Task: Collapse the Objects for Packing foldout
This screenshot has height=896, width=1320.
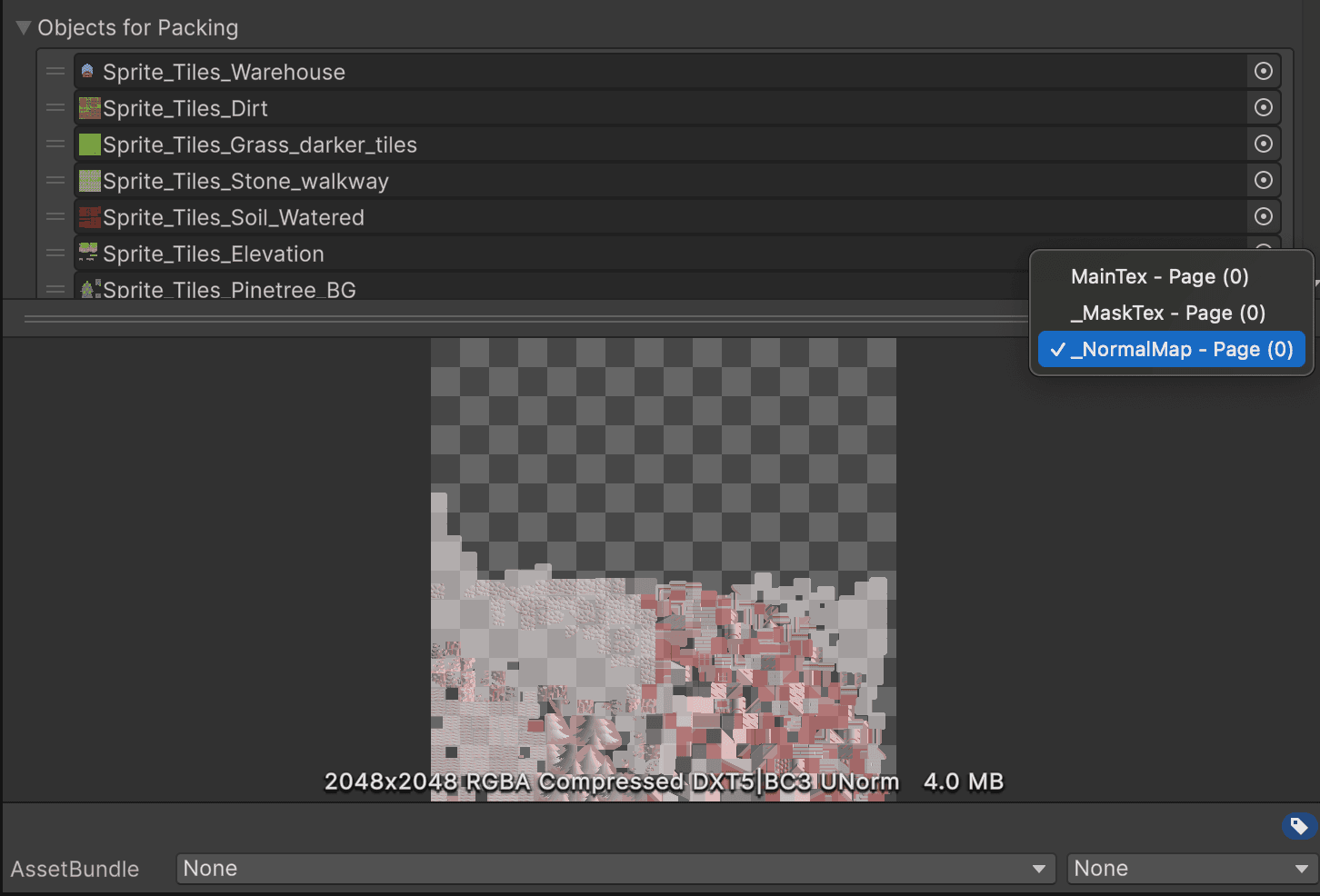Action: (23, 27)
